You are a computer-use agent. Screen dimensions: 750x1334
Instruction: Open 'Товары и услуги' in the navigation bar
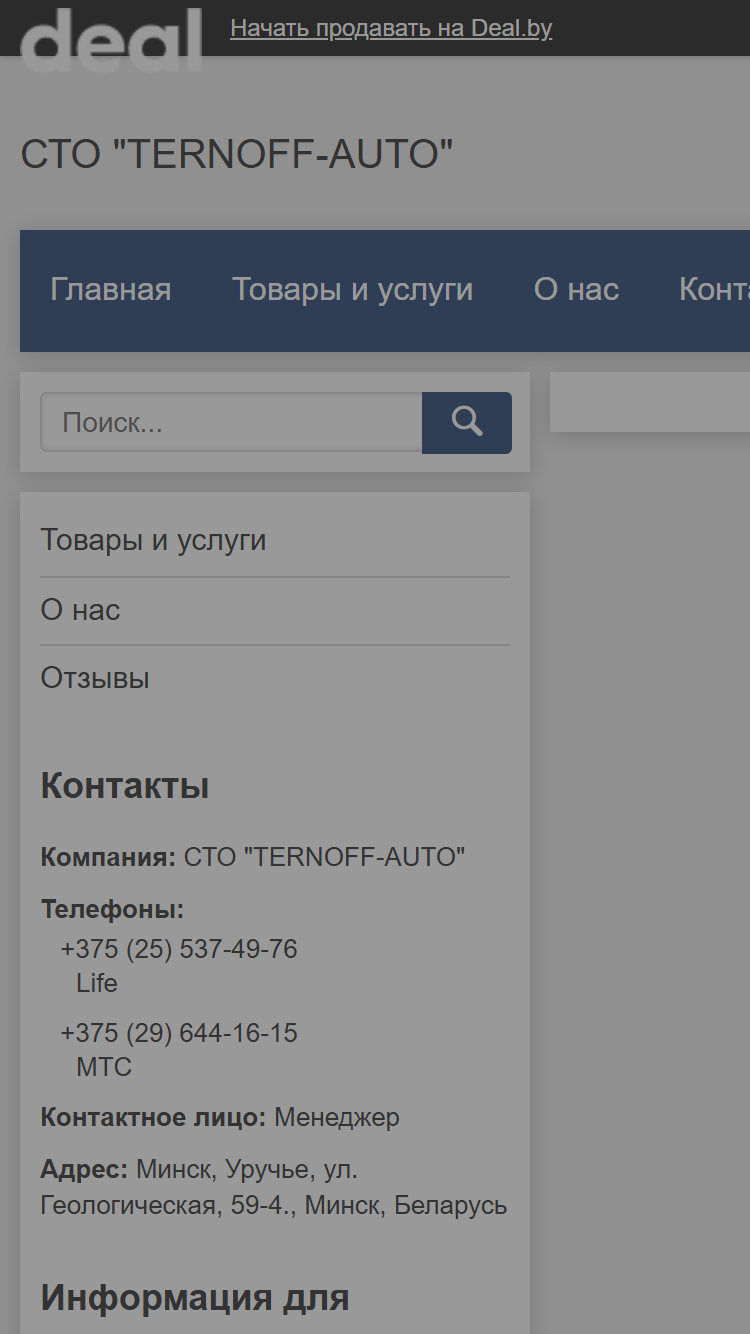click(353, 290)
